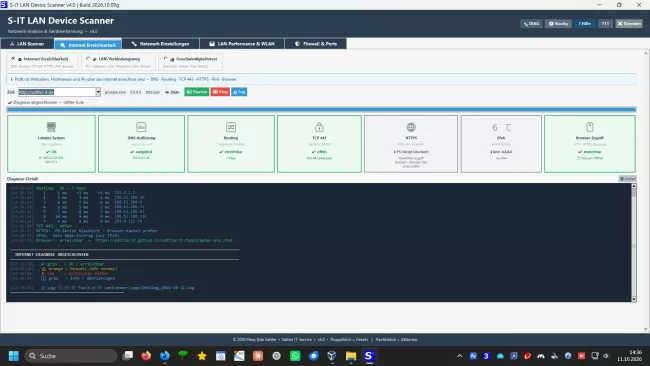Click the kein AAAA status in IPv6 card
Screen dimensions: 650x366
pos(501,152)
